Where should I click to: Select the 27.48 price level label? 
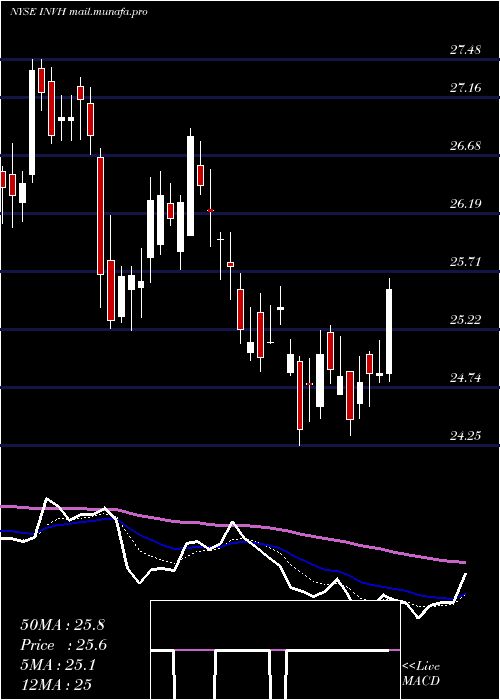tap(465, 50)
